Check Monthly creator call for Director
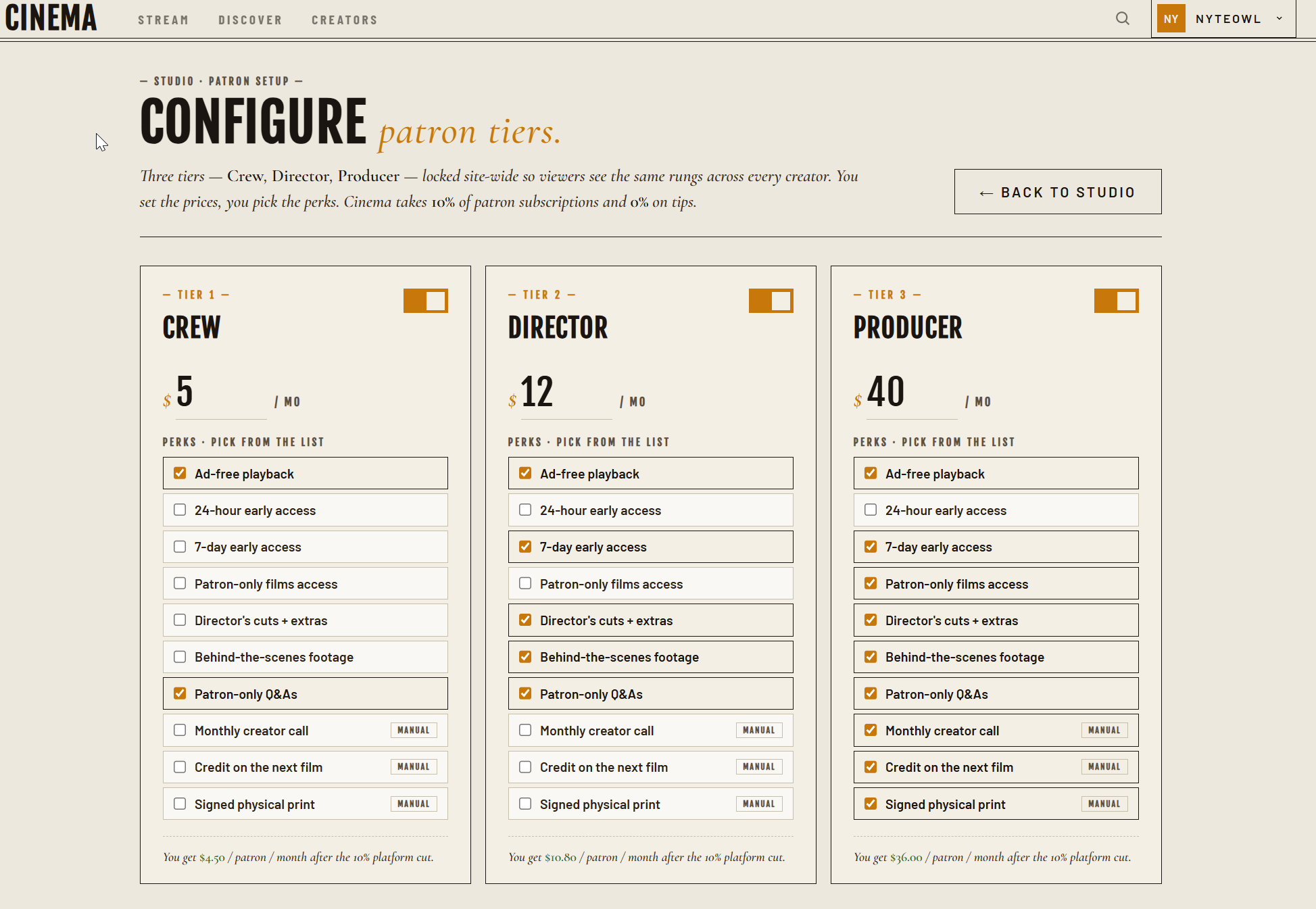This screenshot has height=909, width=1316. click(x=525, y=730)
